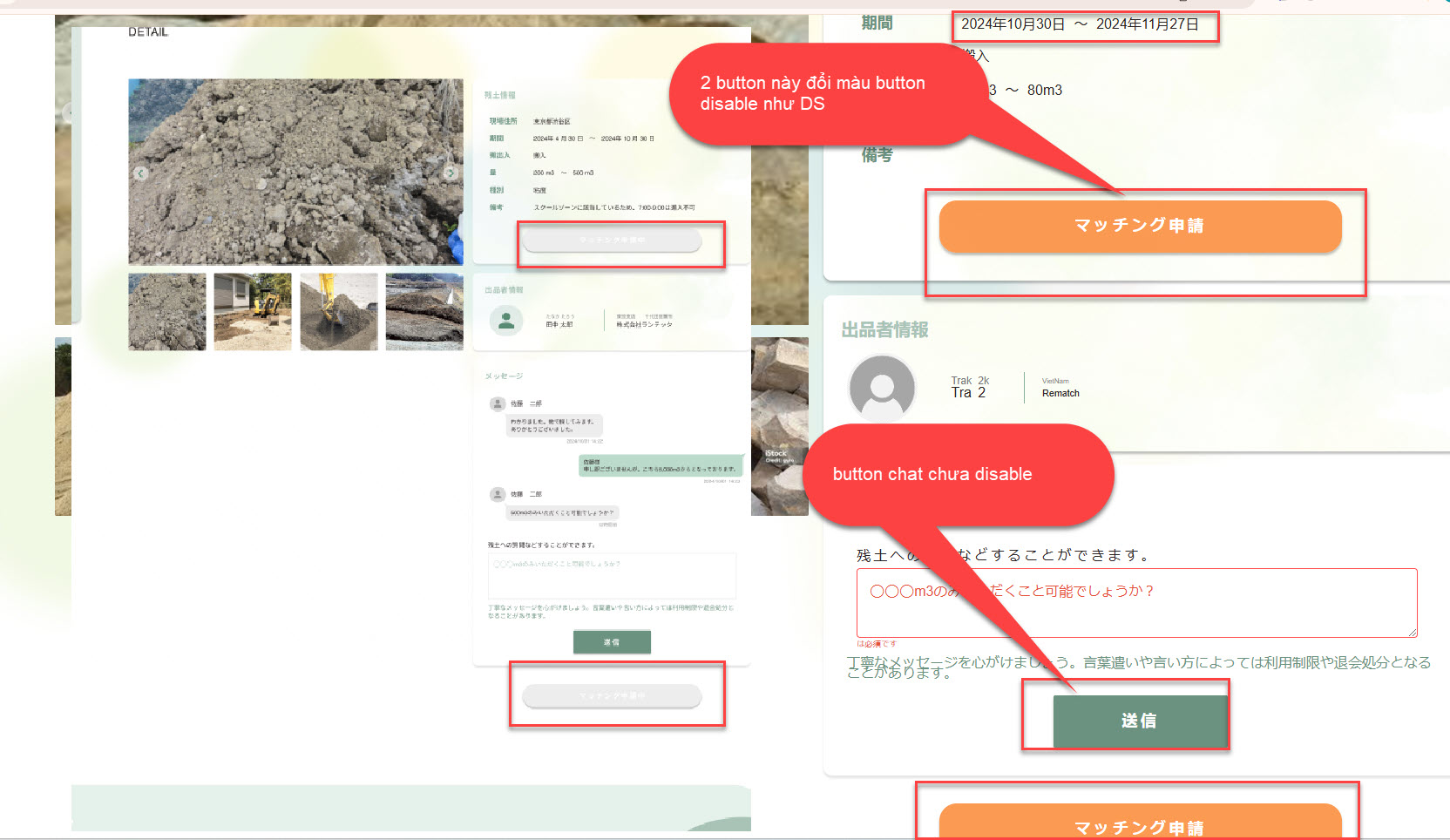
Task: Click the small 送信 button in the mockup
Action: pos(612,642)
